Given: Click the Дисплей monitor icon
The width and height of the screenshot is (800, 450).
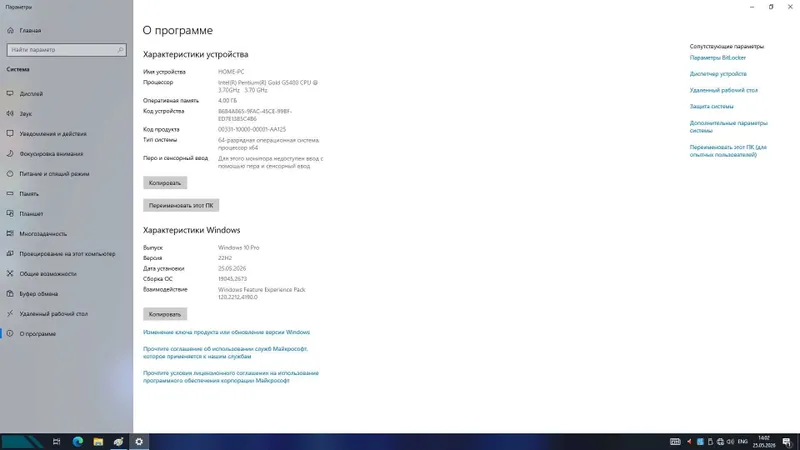Looking at the screenshot, I should (10, 94).
